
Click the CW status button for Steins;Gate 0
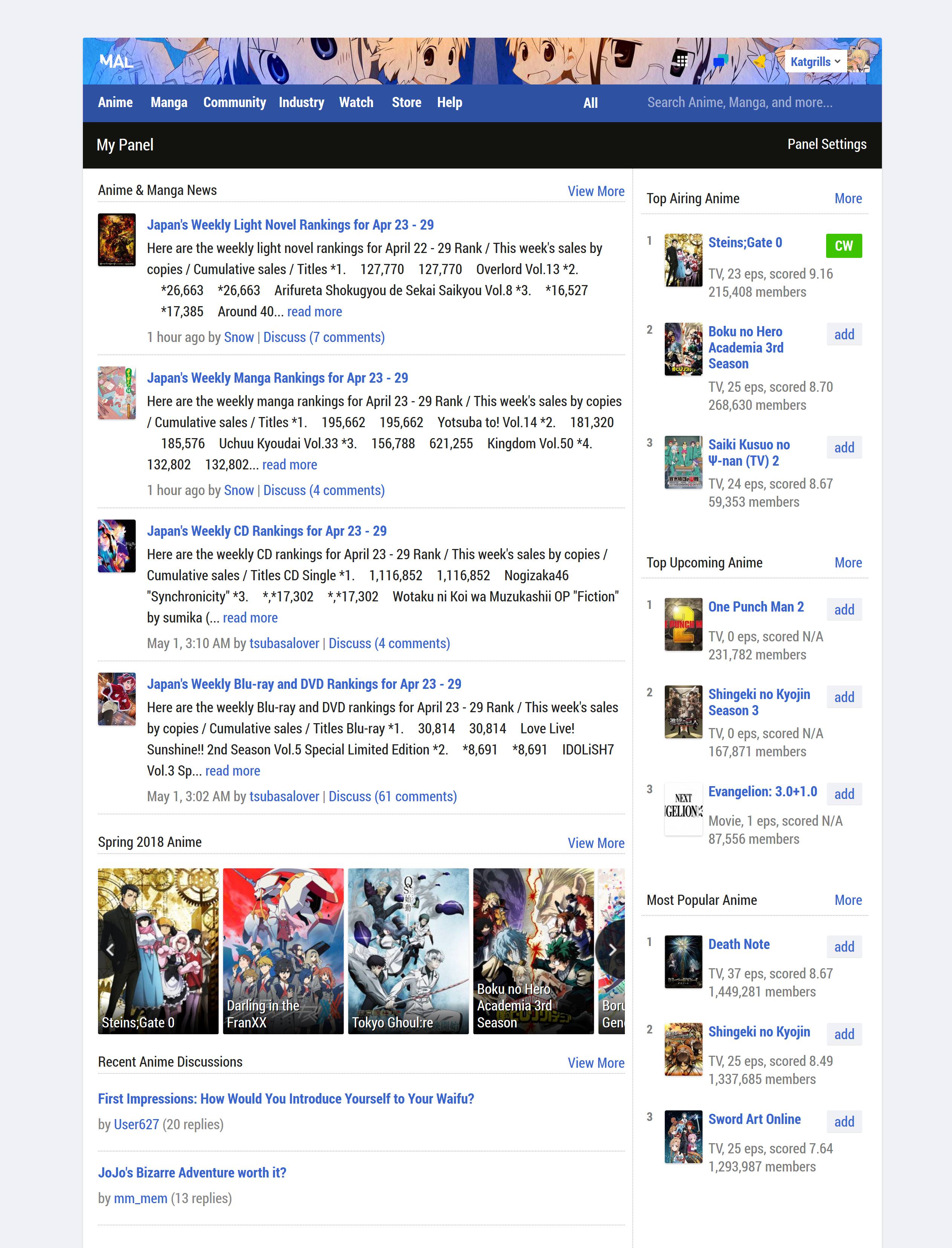844,246
